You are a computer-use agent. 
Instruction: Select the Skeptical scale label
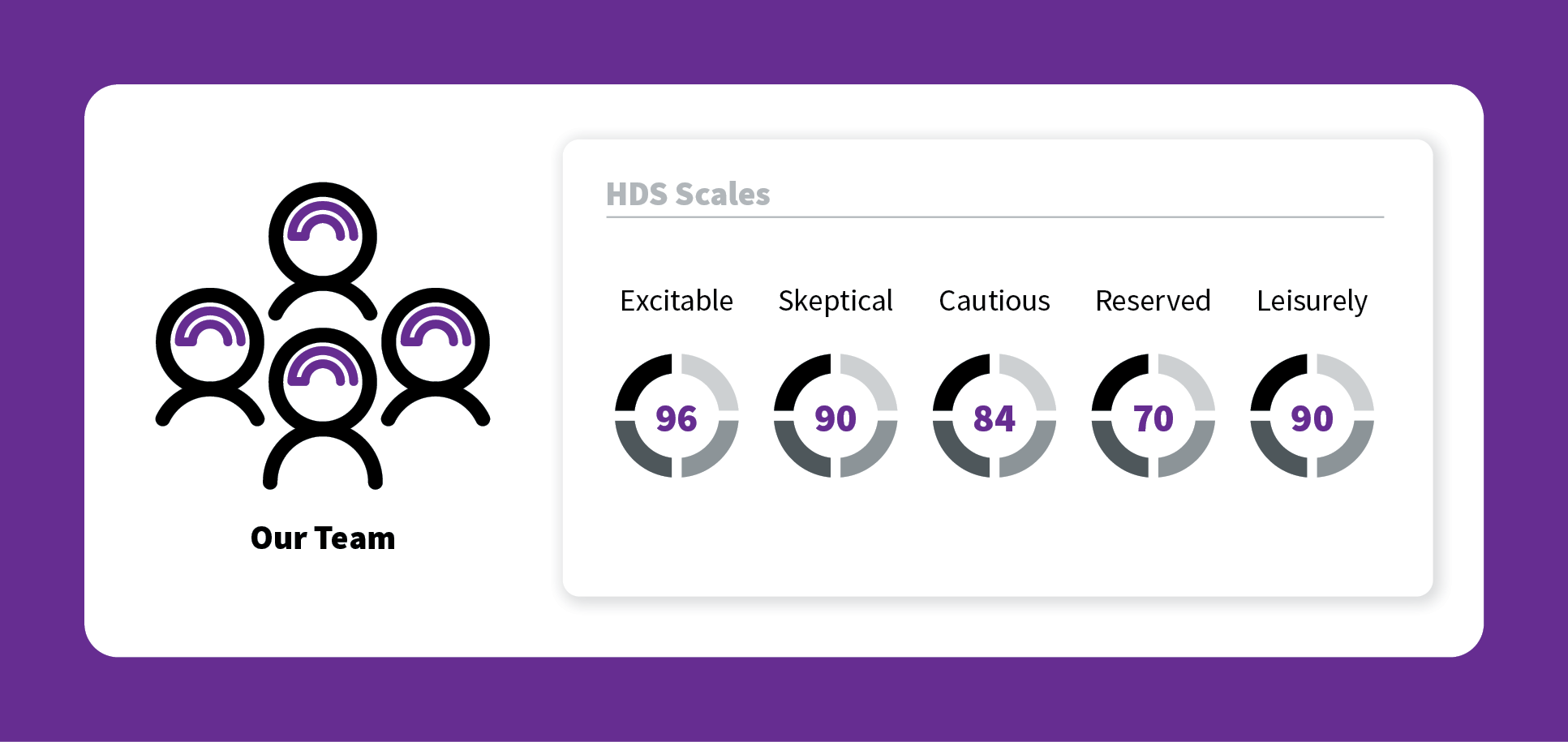click(x=836, y=302)
